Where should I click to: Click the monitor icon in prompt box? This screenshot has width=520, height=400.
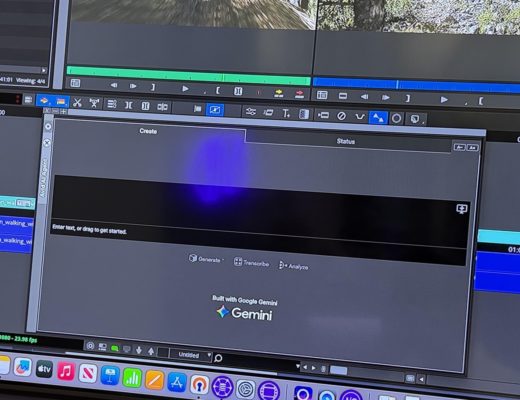tap(462, 209)
